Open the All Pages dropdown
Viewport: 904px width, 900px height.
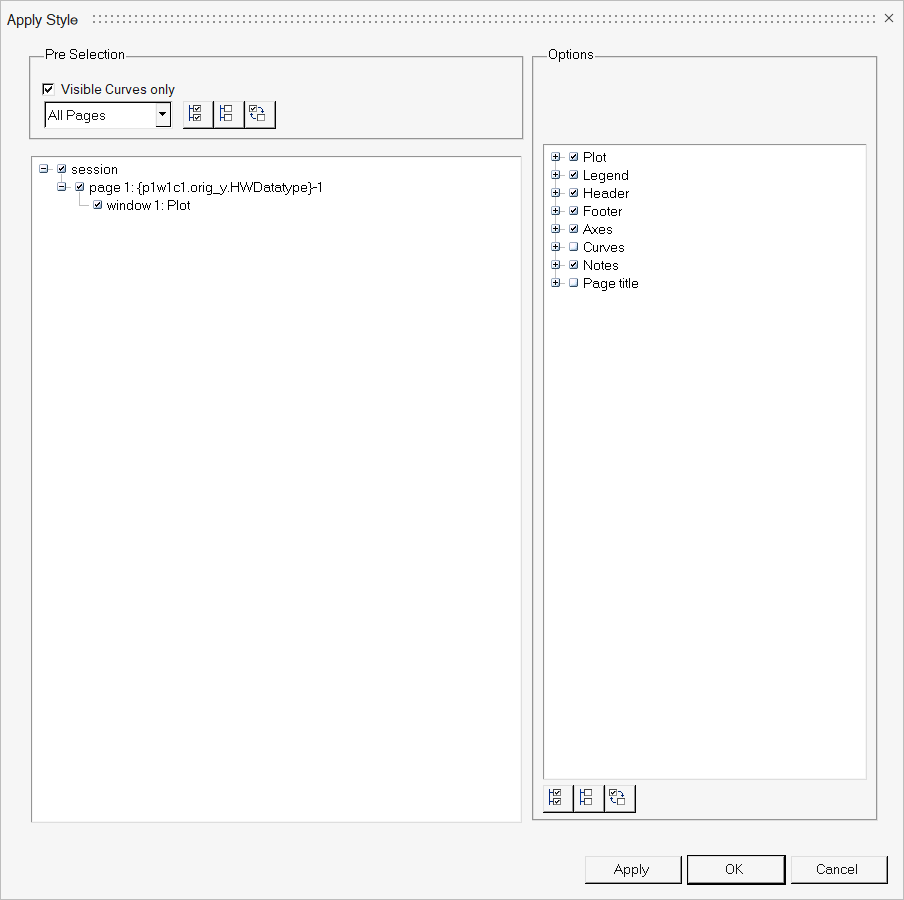click(162, 115)
